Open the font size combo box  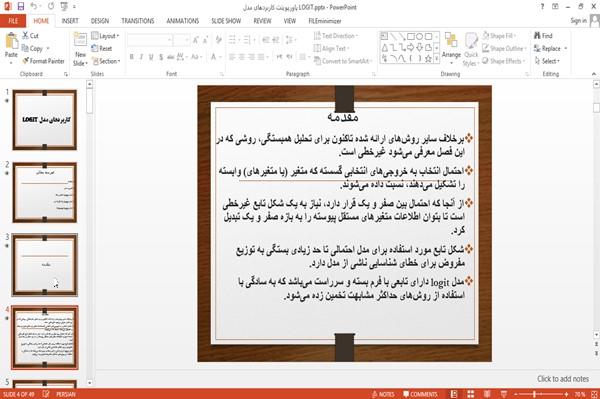[x=181, y=40]
